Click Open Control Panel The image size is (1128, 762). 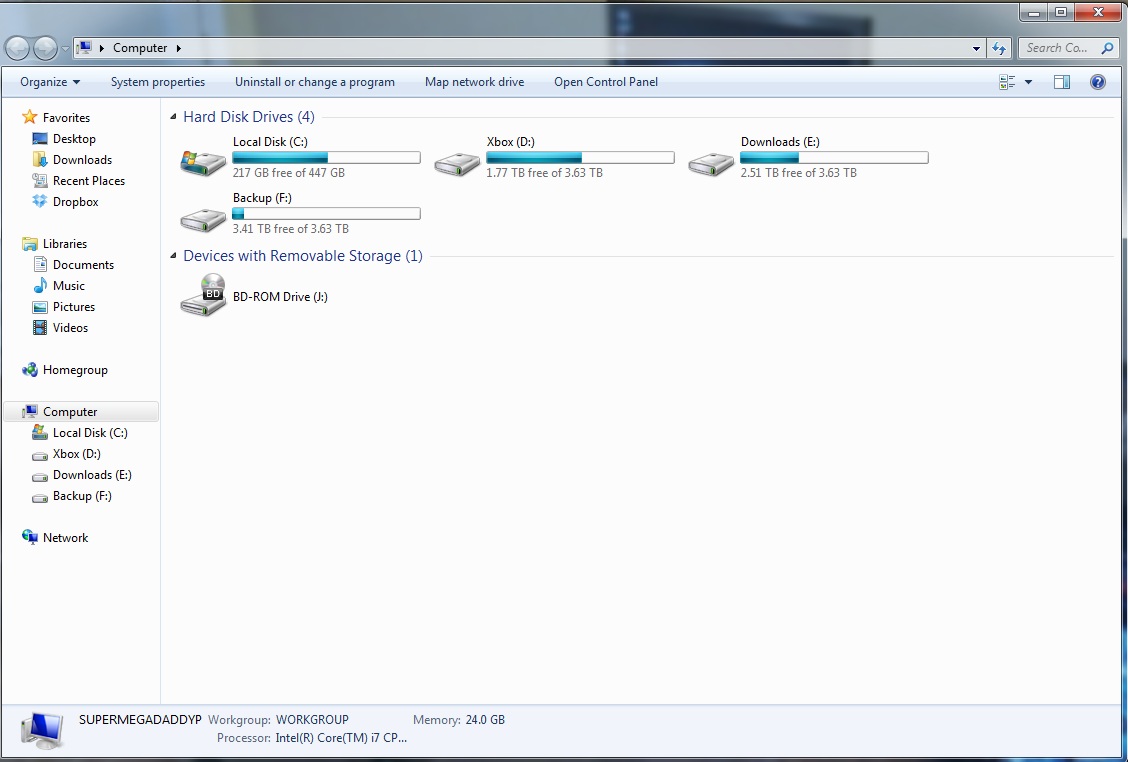[606, 82]
